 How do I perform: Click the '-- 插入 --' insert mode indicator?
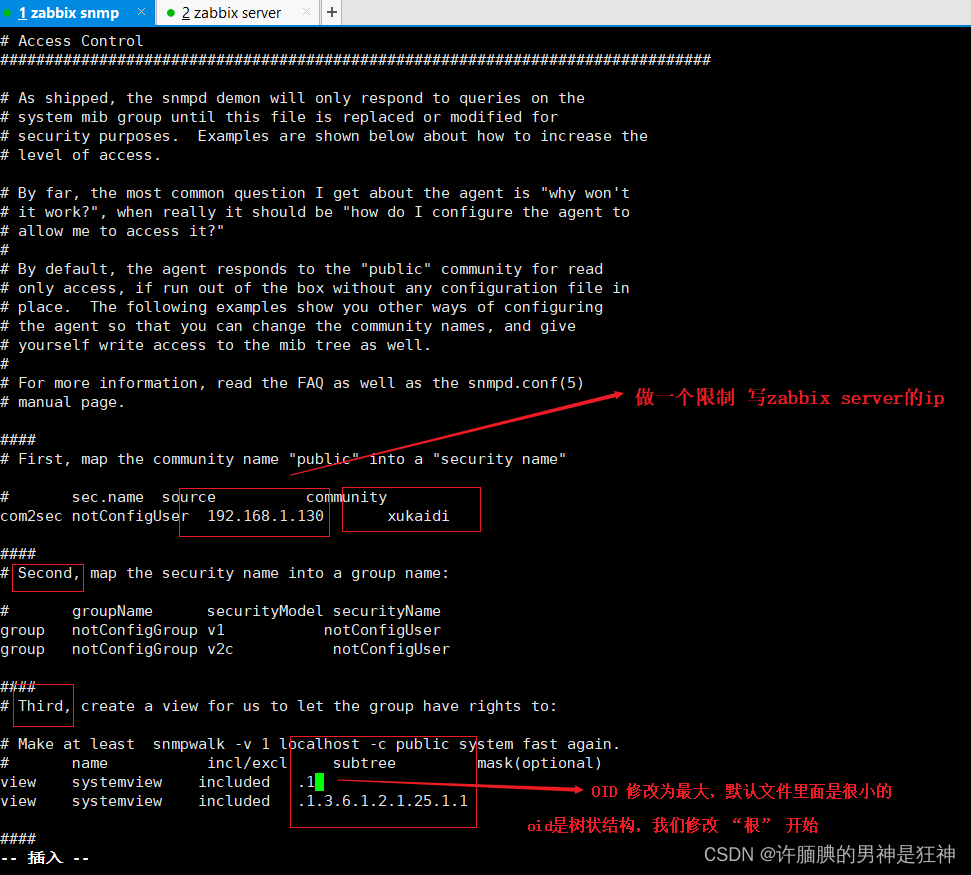(x=45, y=858)
